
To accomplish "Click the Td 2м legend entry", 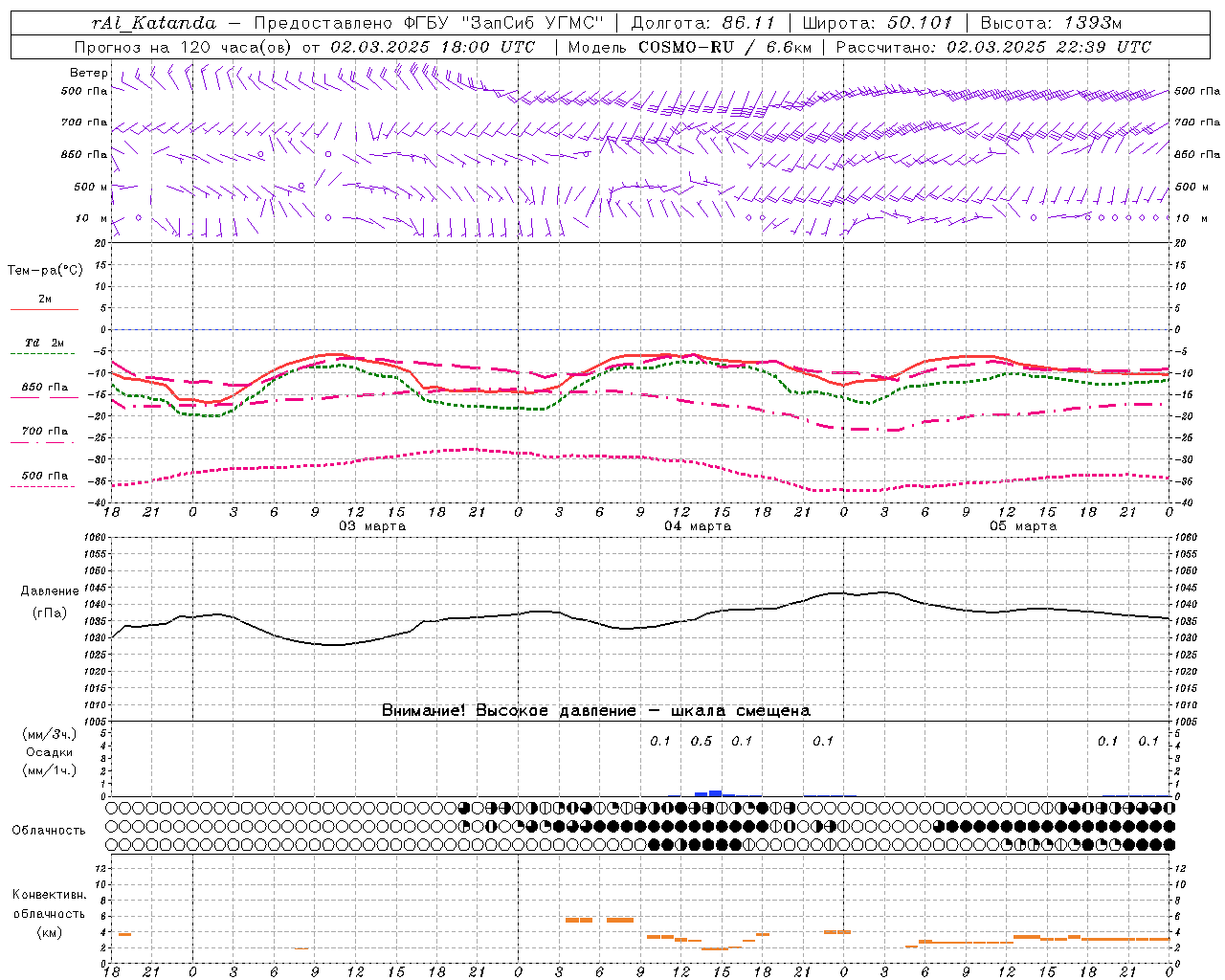I will pos(45,343).
